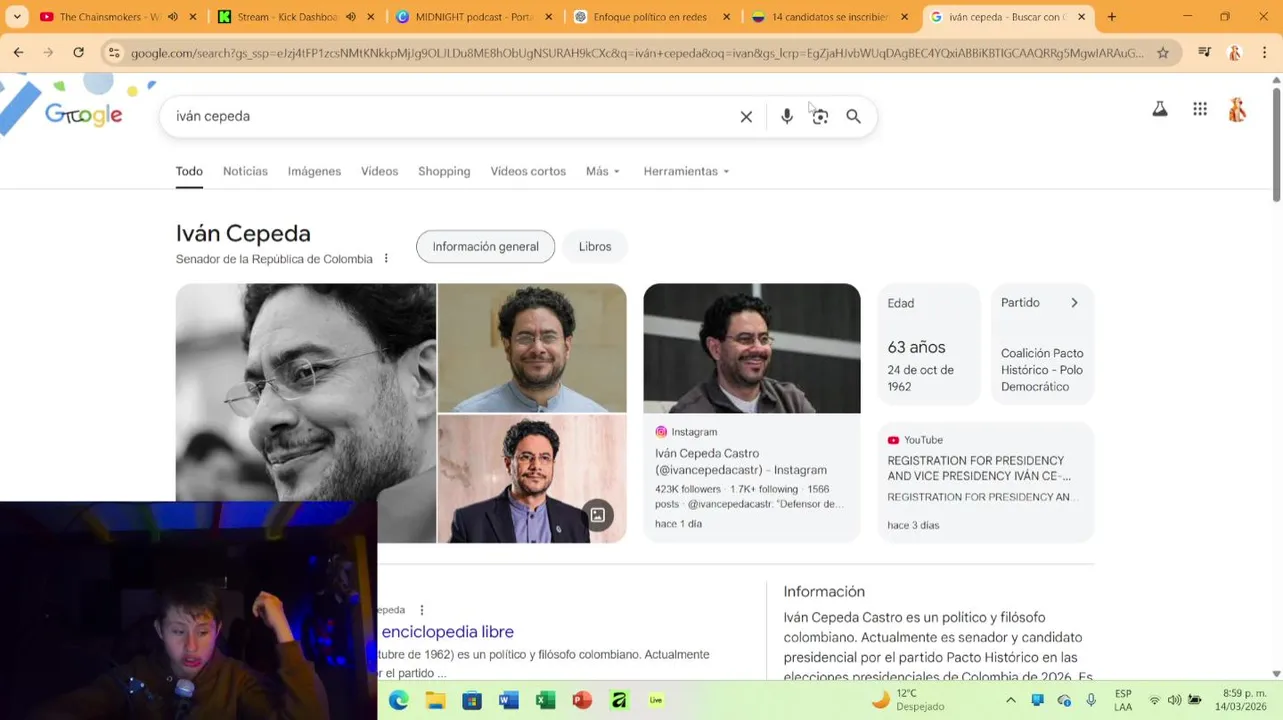
Task: Open Microsoft Store from taskbar
Action: pos(472,700)
